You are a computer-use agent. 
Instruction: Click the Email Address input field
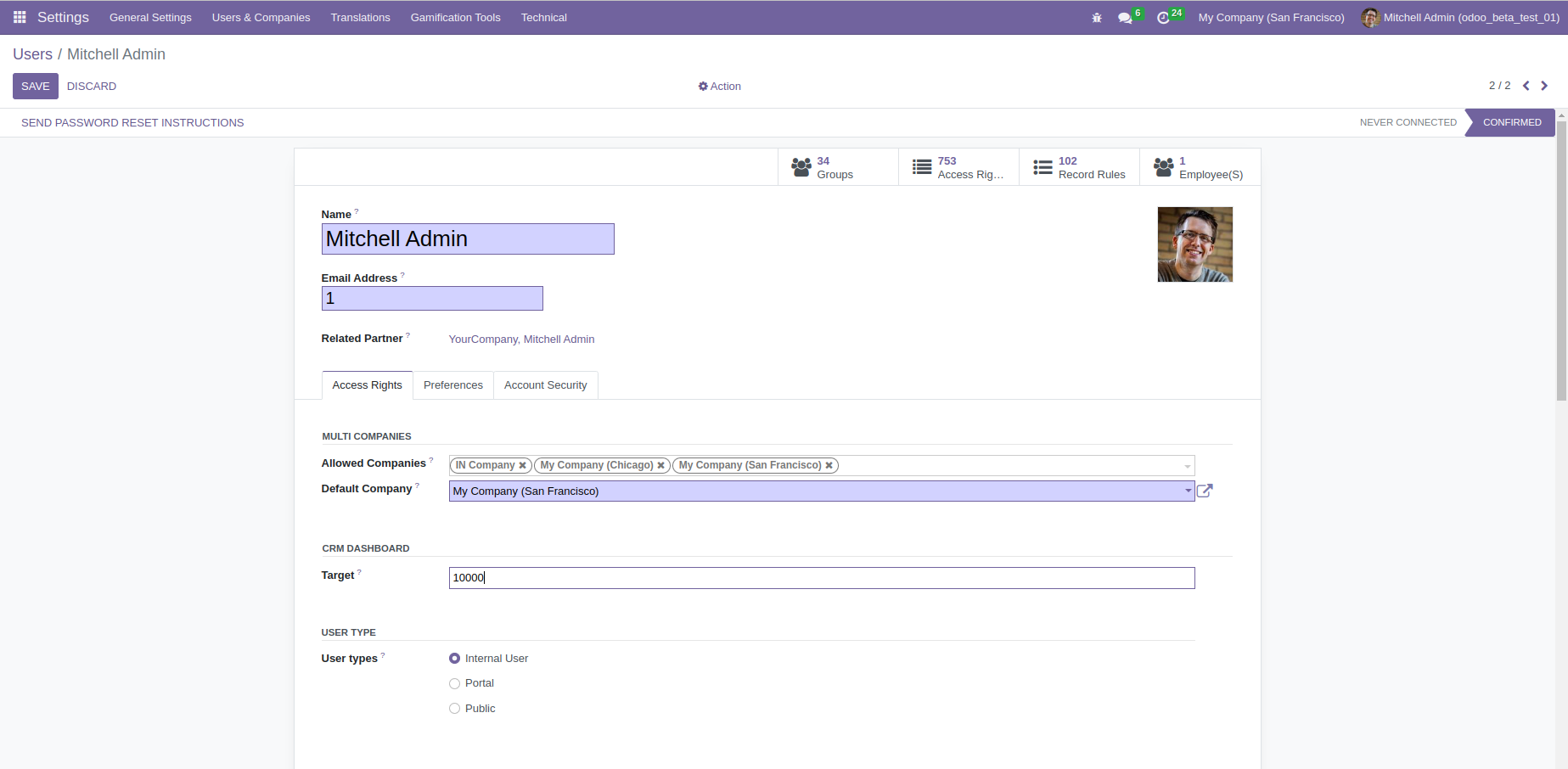tap(432, 299)
